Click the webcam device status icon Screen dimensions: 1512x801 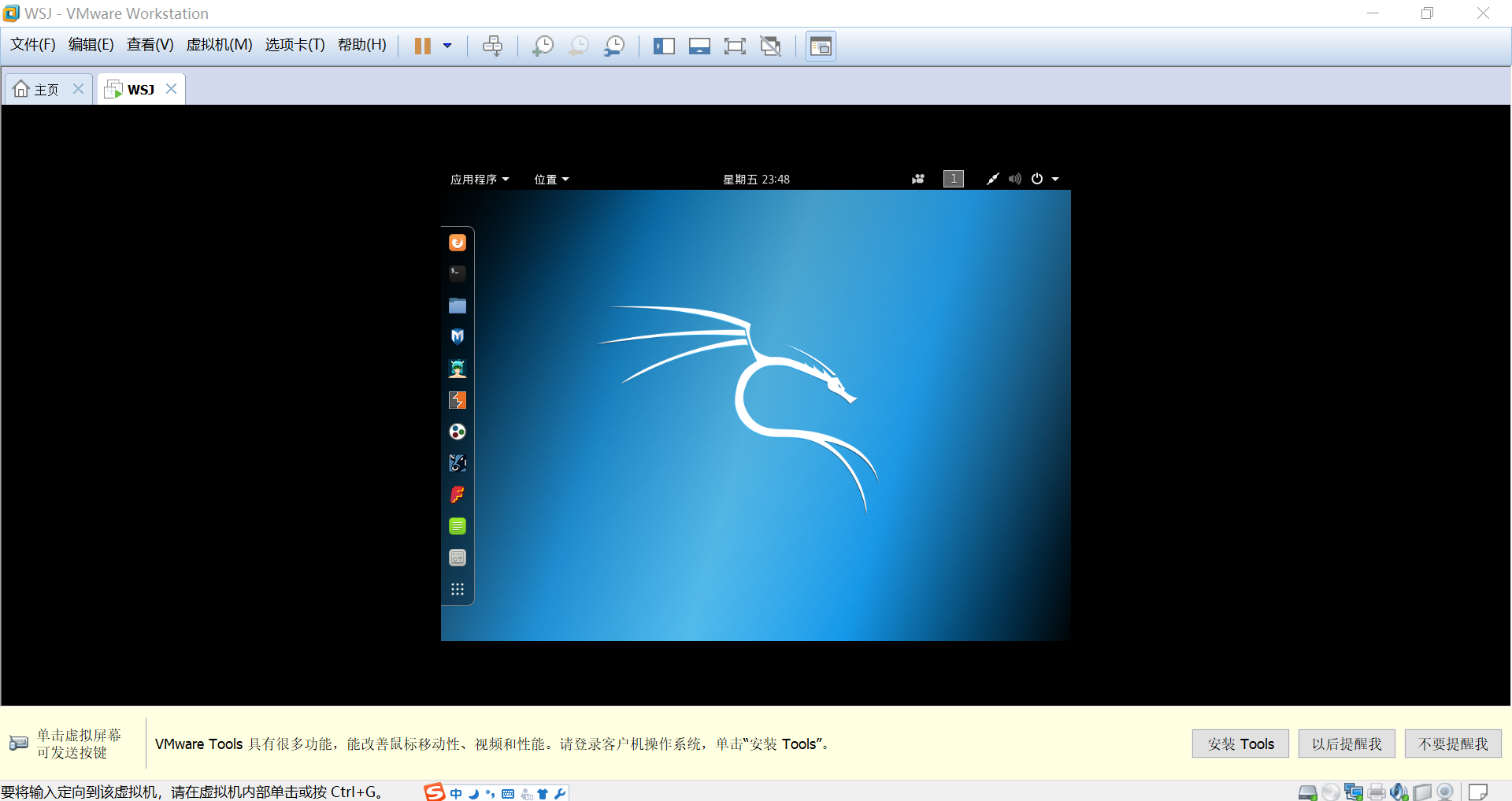pos(1445,792)
